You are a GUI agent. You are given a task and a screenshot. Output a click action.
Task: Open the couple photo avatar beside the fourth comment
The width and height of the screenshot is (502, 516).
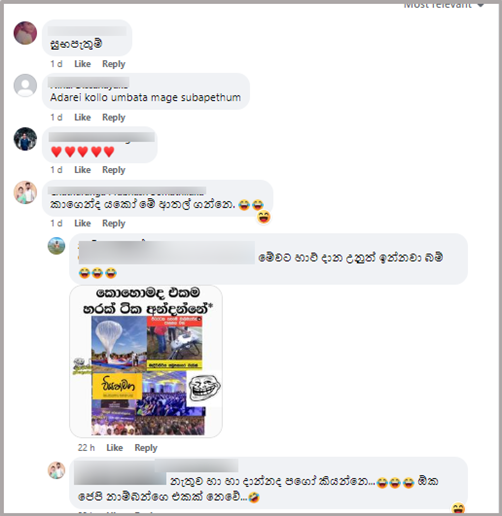25,192
